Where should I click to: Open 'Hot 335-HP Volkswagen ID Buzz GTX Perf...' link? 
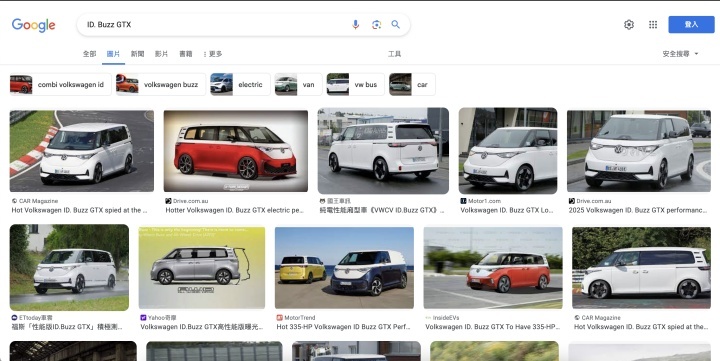pos(343,327)
